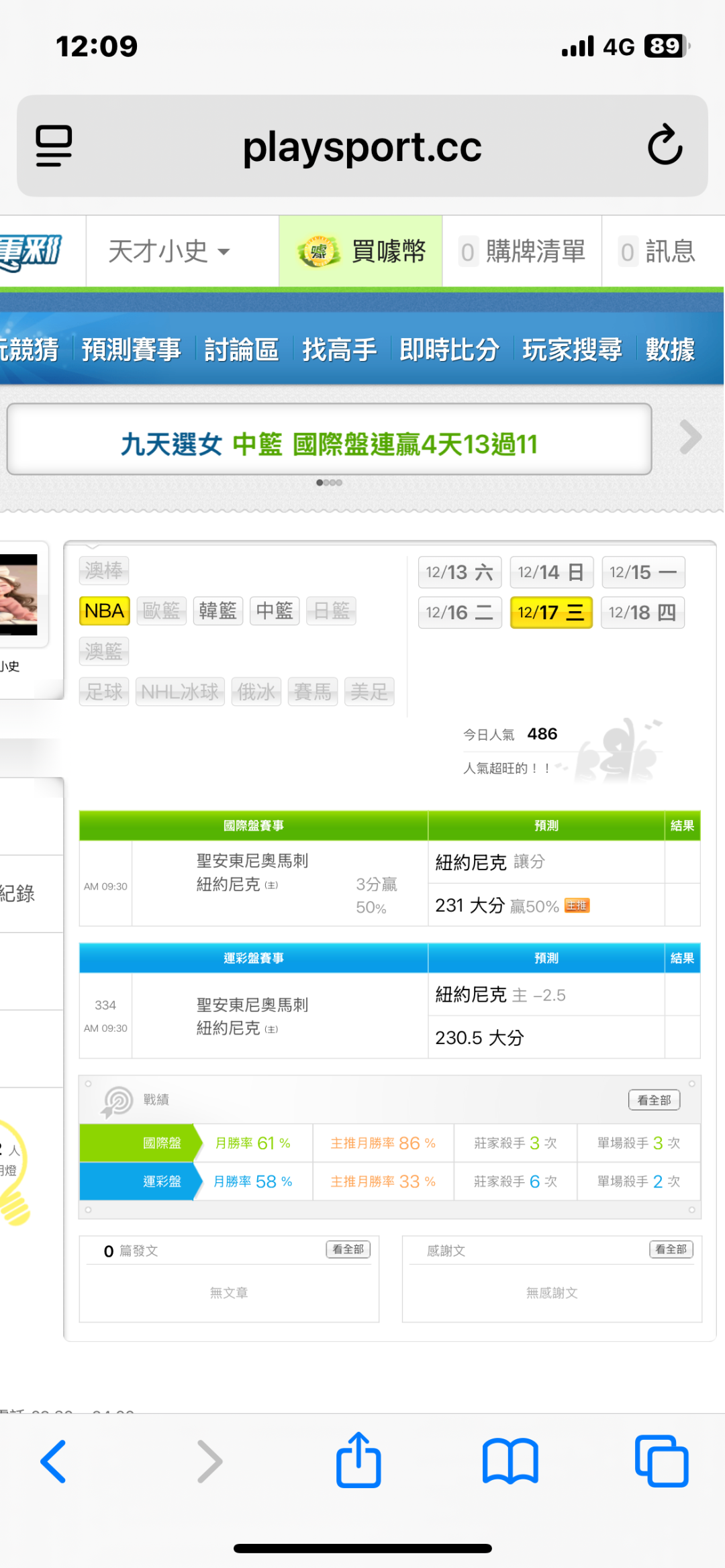The image size is (725, 1568).
Task: Click the user profile avatar photo
Action: point(19,594)
